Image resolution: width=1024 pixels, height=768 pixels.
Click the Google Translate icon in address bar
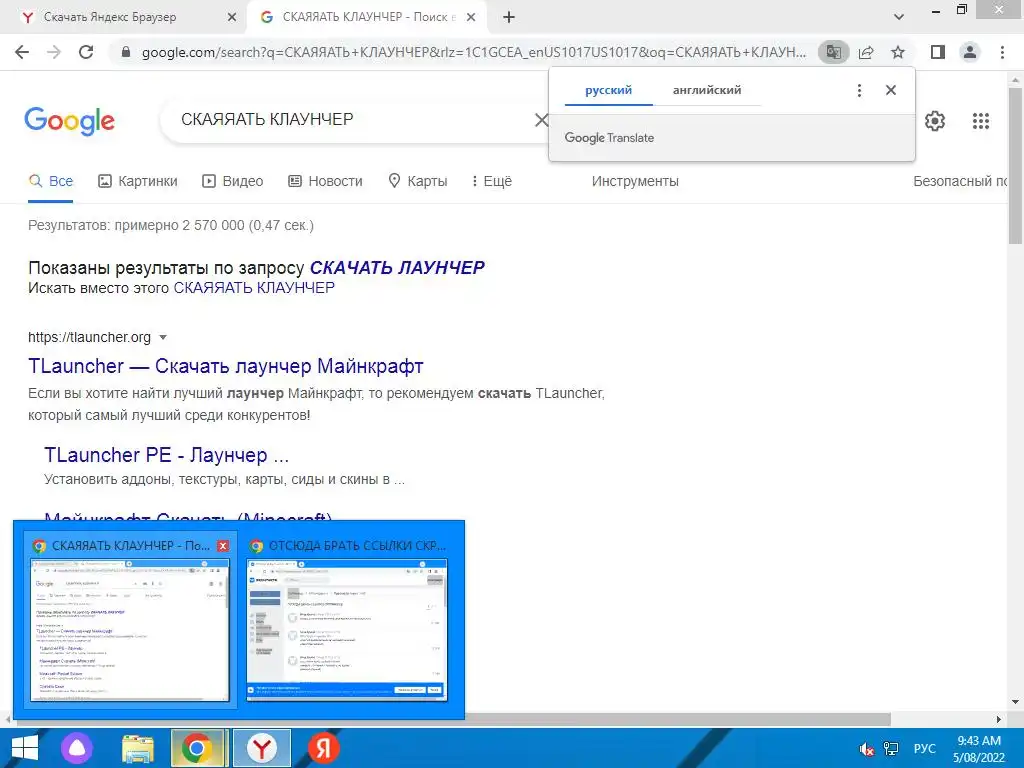pyautogui.click(x=833, y=52)
